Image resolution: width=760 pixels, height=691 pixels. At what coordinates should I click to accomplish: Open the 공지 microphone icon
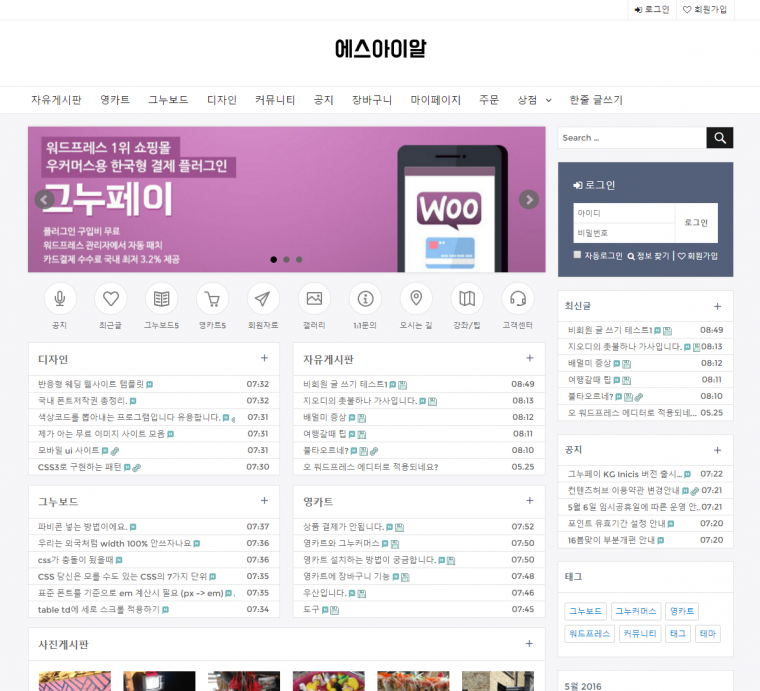[x=60, y=298]
